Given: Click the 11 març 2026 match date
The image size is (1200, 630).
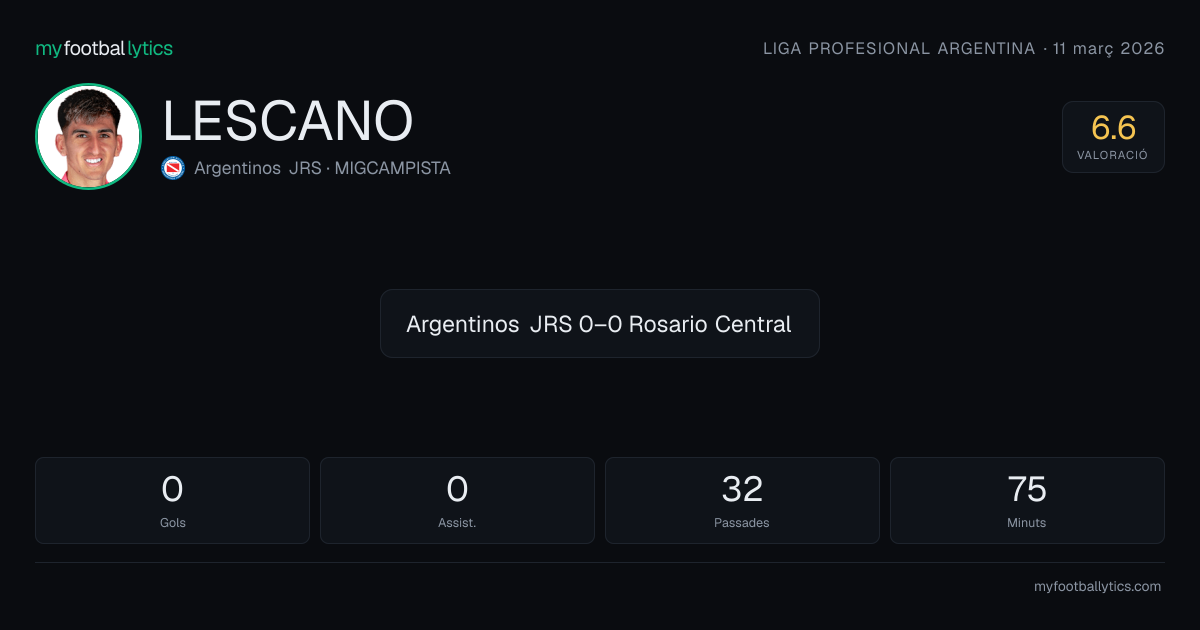Looking at the screenshot, I should [x=1108, y=48].
